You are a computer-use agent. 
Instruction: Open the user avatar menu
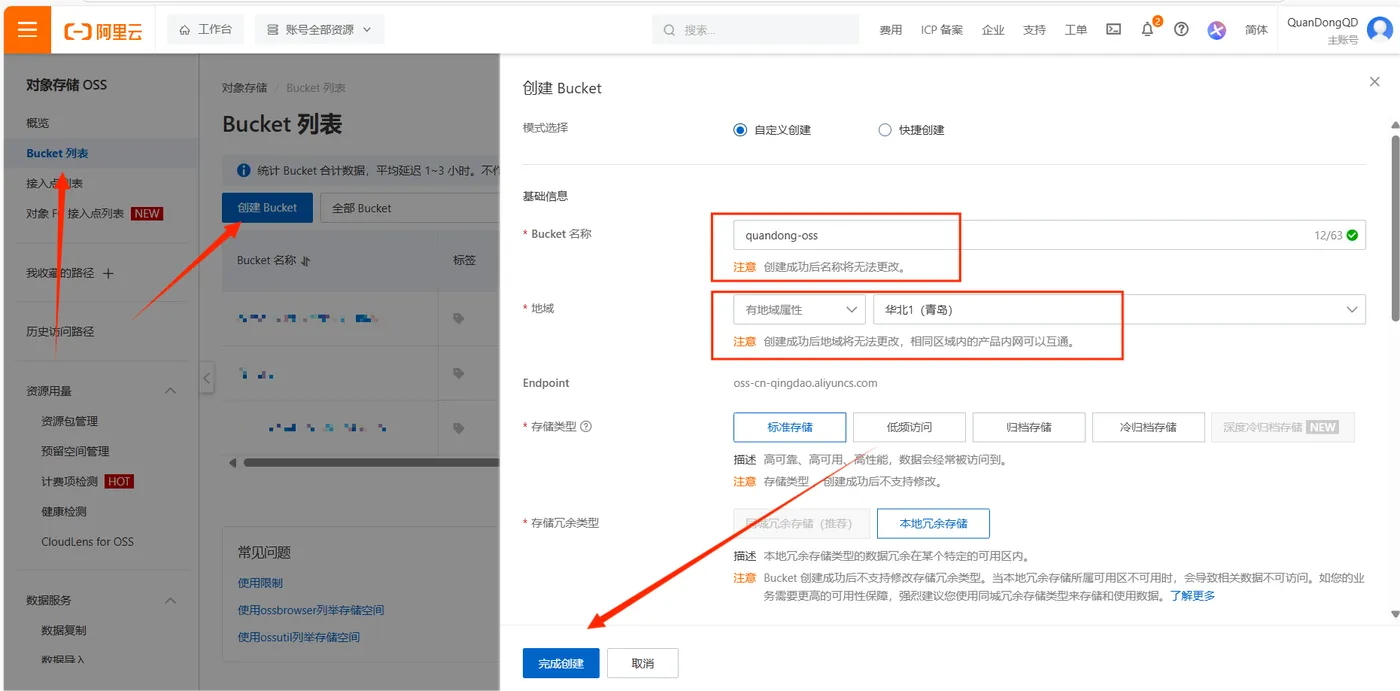pyautogui.click(x=1380, y=29)
